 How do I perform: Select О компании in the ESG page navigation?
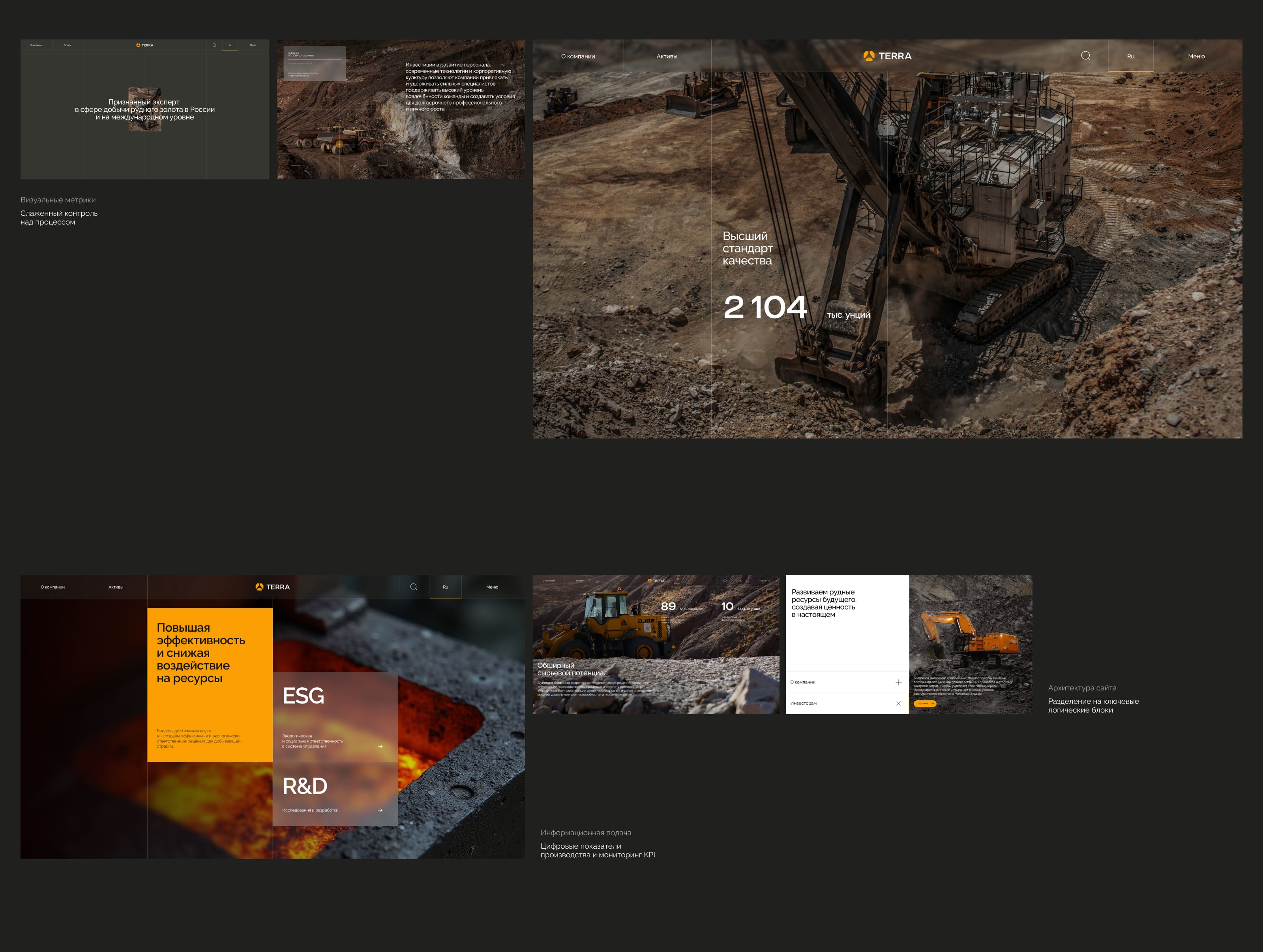coord(52,587)
